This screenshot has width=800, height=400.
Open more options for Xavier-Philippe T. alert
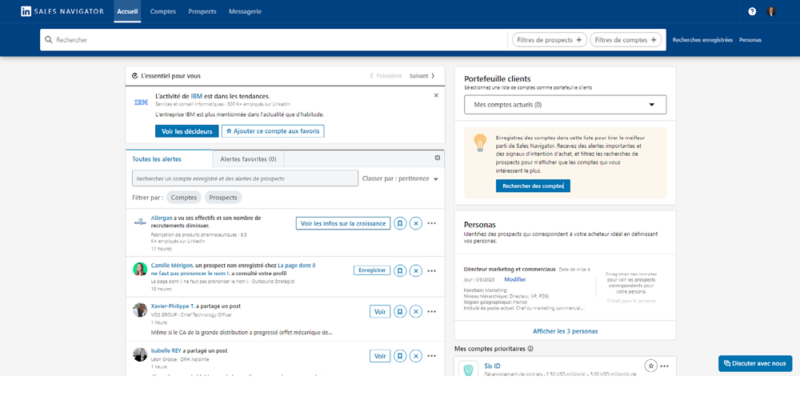[x=432, y=312]
